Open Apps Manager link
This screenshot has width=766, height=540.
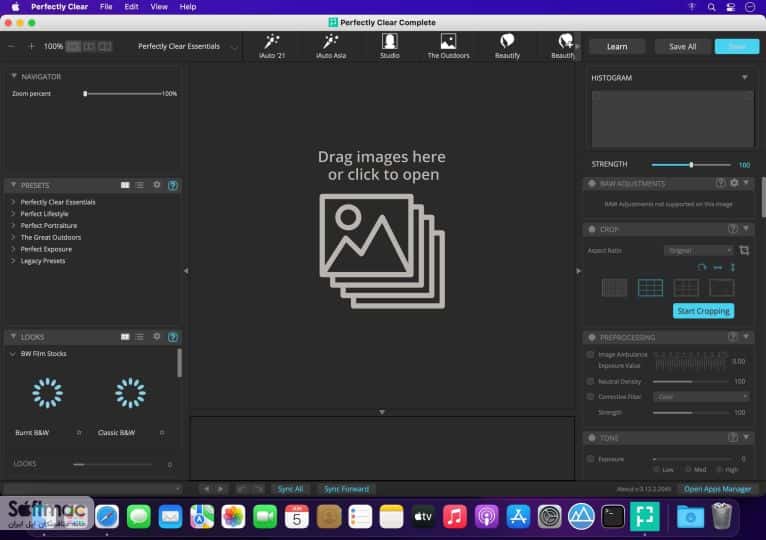pyautogui.click(x=717, y=489)
